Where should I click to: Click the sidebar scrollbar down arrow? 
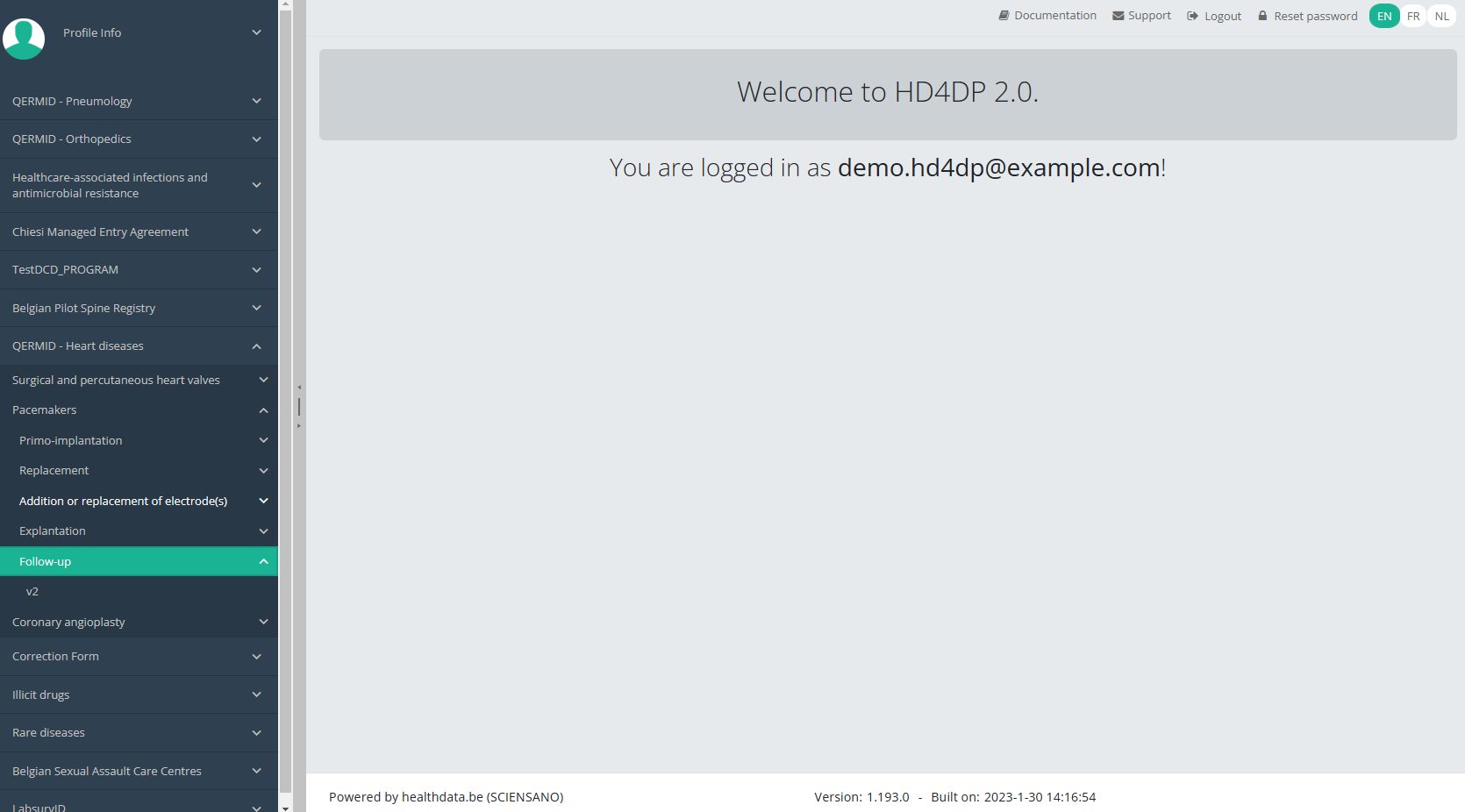285,807
